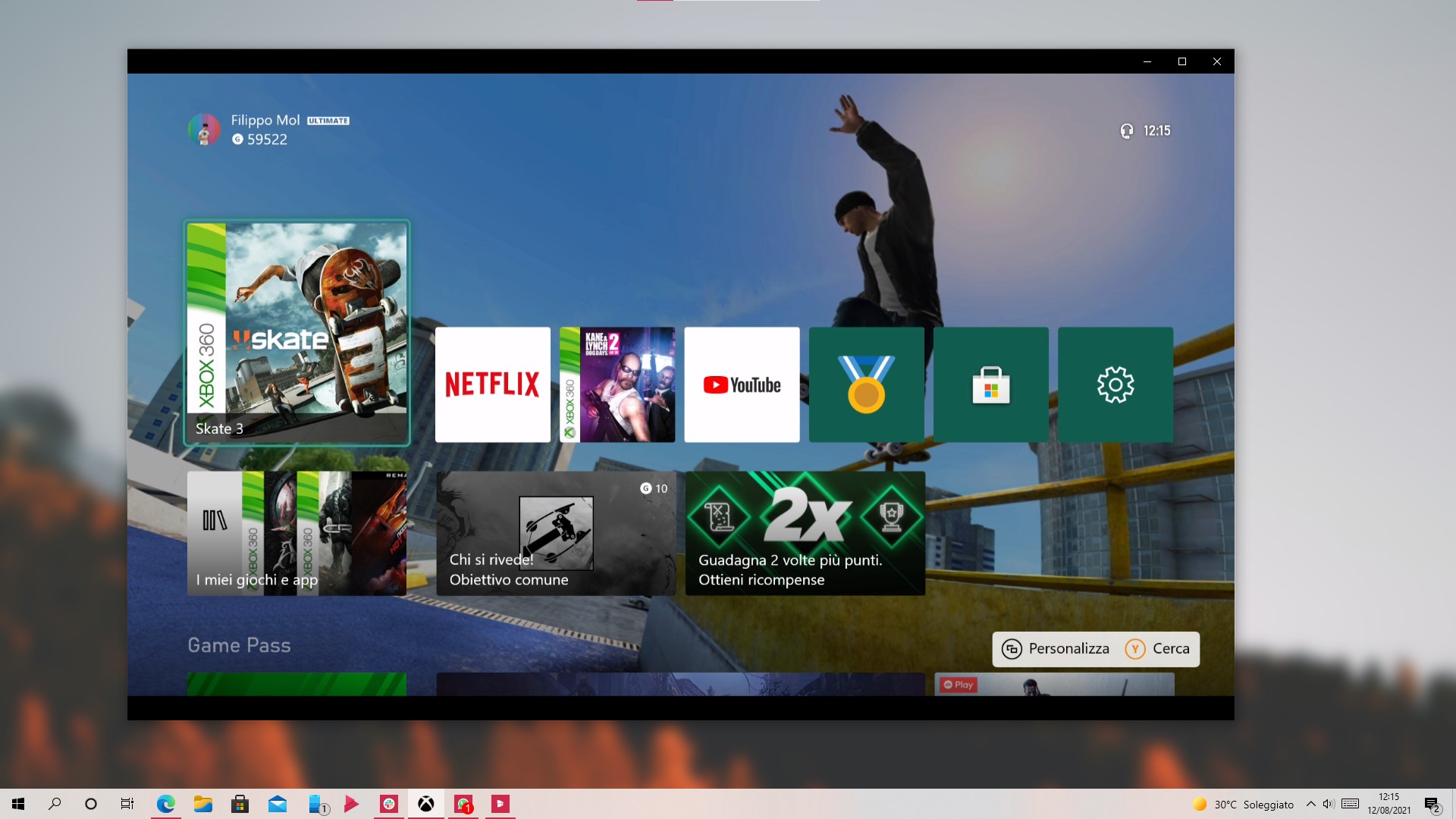The height and width of the screenshot is (819, 1456).
Task: Open the Settings gear tile
Action: pos(1116,384)
